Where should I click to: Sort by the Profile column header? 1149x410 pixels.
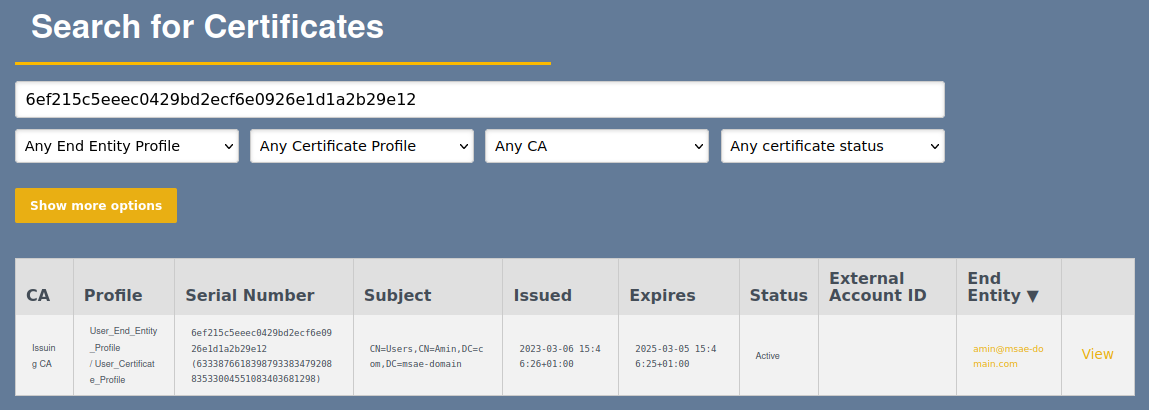113,295
